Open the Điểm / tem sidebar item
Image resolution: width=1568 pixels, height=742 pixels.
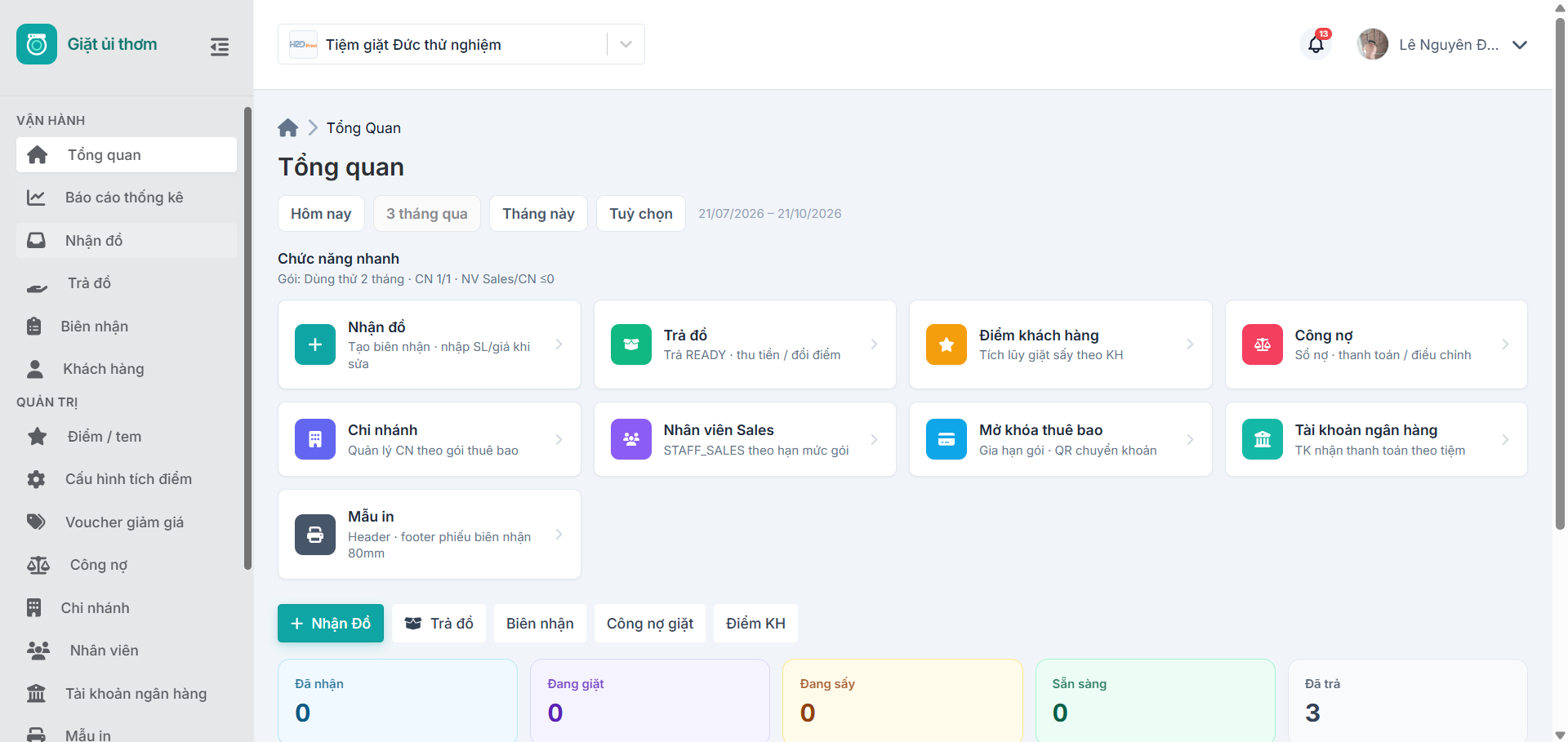[x=127, y=437]
